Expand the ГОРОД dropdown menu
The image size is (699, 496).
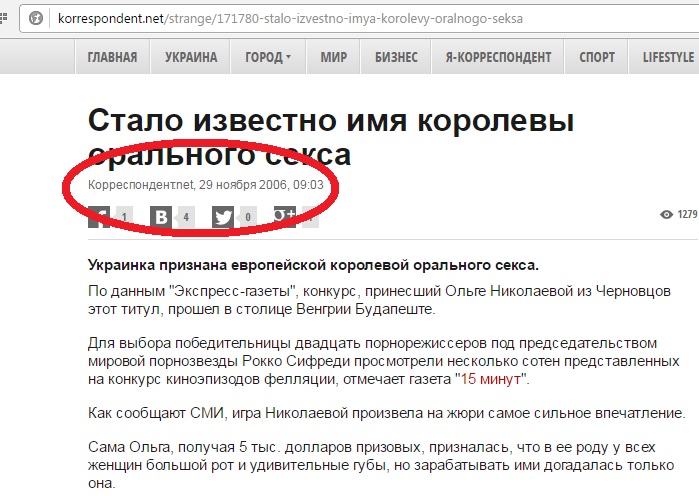(x=268, y=57)
